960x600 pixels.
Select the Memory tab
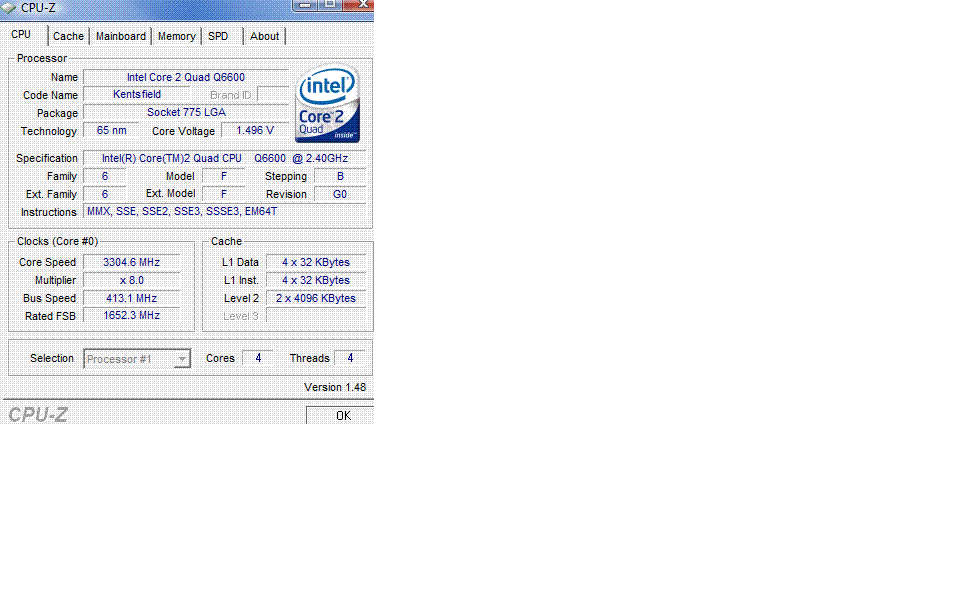[176, 36]
